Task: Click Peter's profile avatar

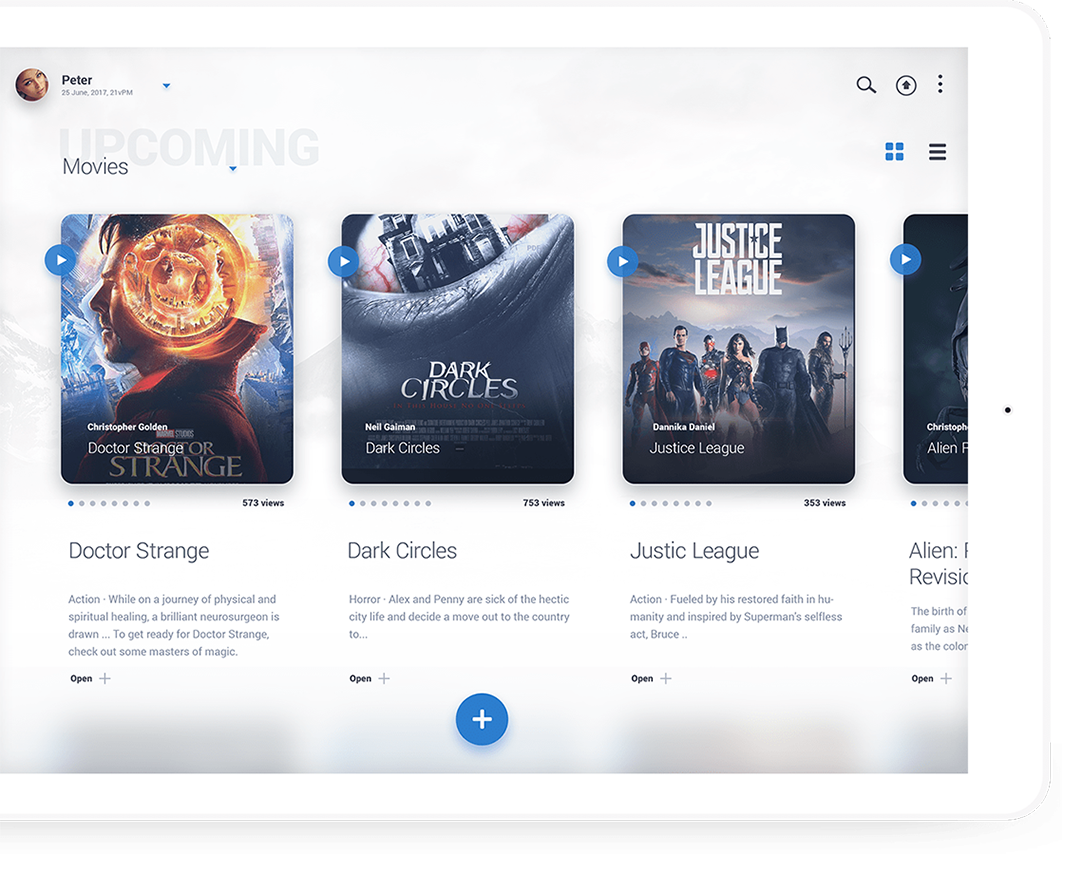Action: point(32,85)
